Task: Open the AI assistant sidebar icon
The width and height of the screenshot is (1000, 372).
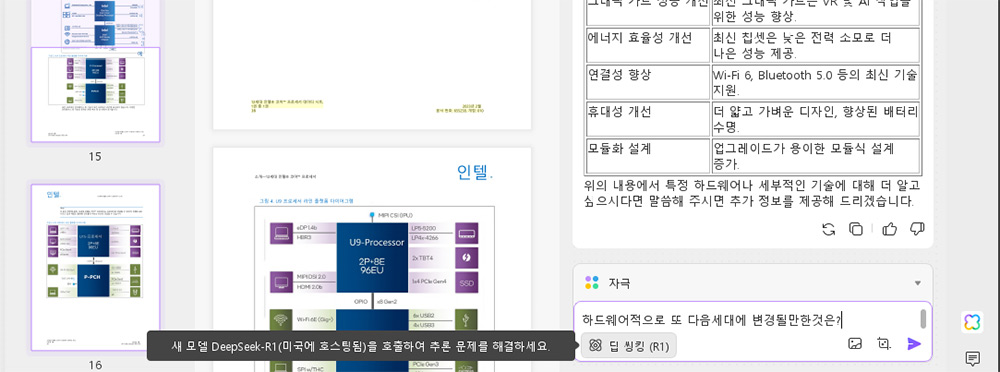Action: point(972,322)
